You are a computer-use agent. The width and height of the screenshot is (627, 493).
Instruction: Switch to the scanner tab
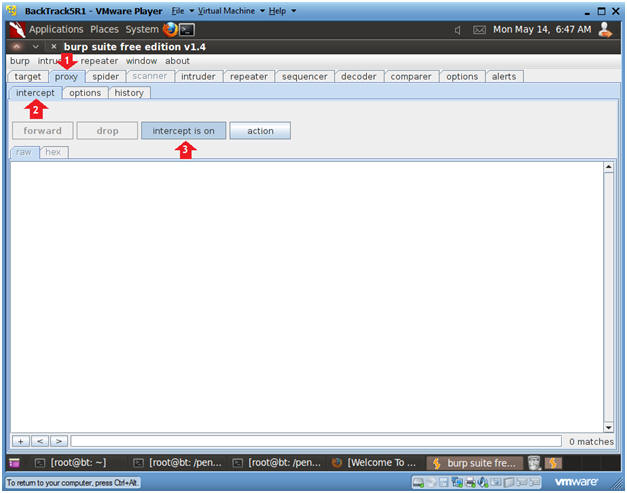150,76
